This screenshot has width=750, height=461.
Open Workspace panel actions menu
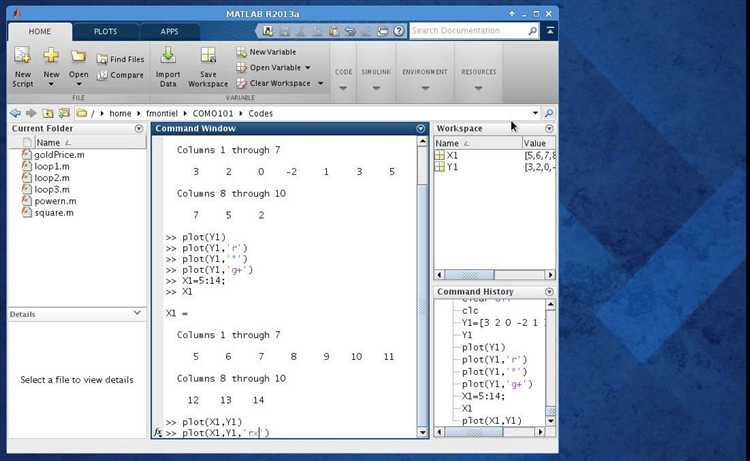coord(549,128)
